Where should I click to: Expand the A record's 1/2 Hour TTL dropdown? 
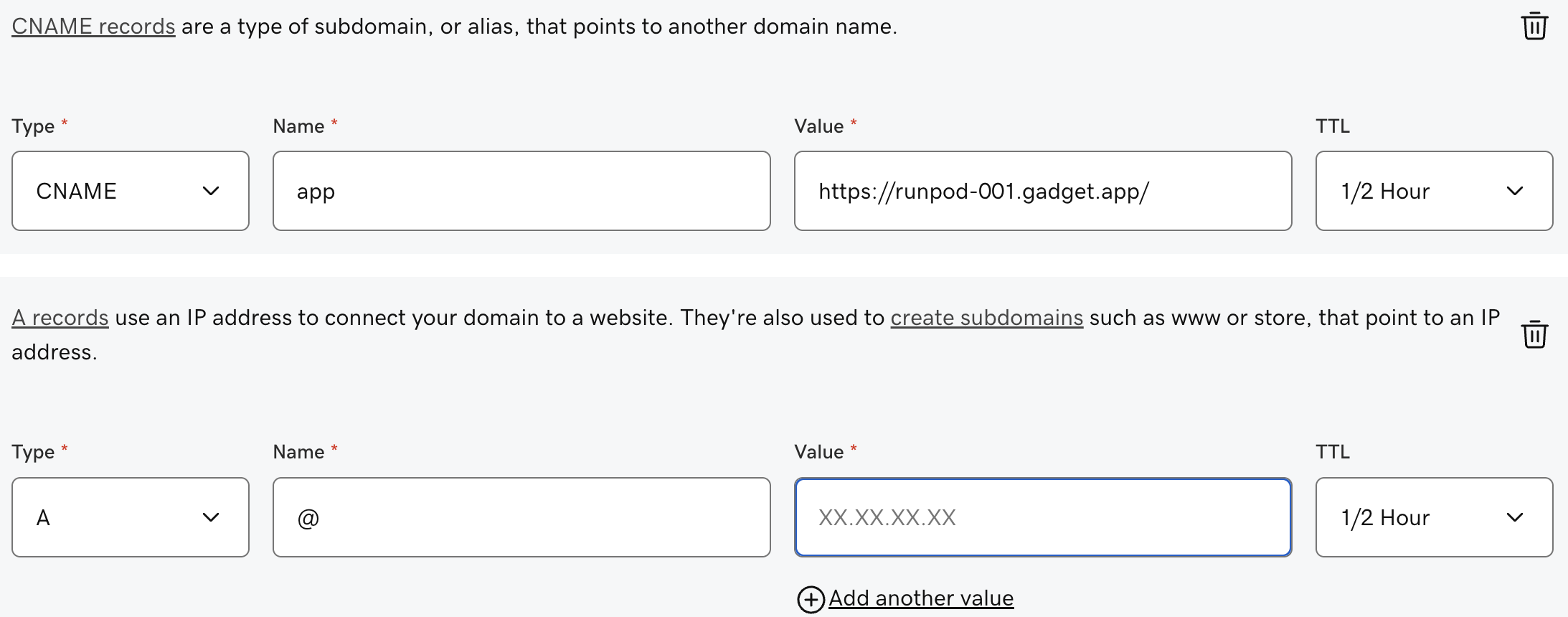pos(1433,517)
